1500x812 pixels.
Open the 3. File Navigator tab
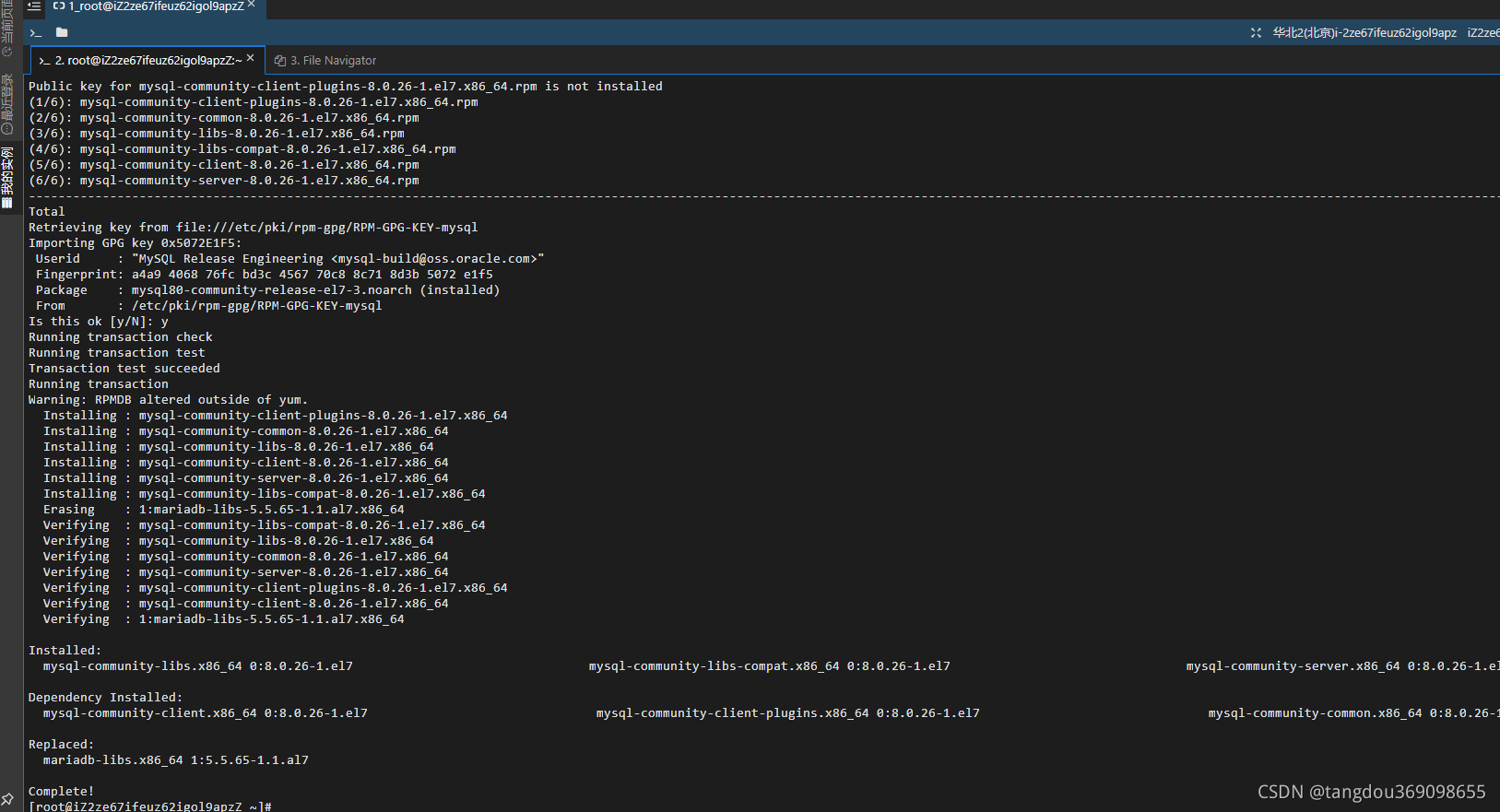pyautogui.click(x=325, y=60)
